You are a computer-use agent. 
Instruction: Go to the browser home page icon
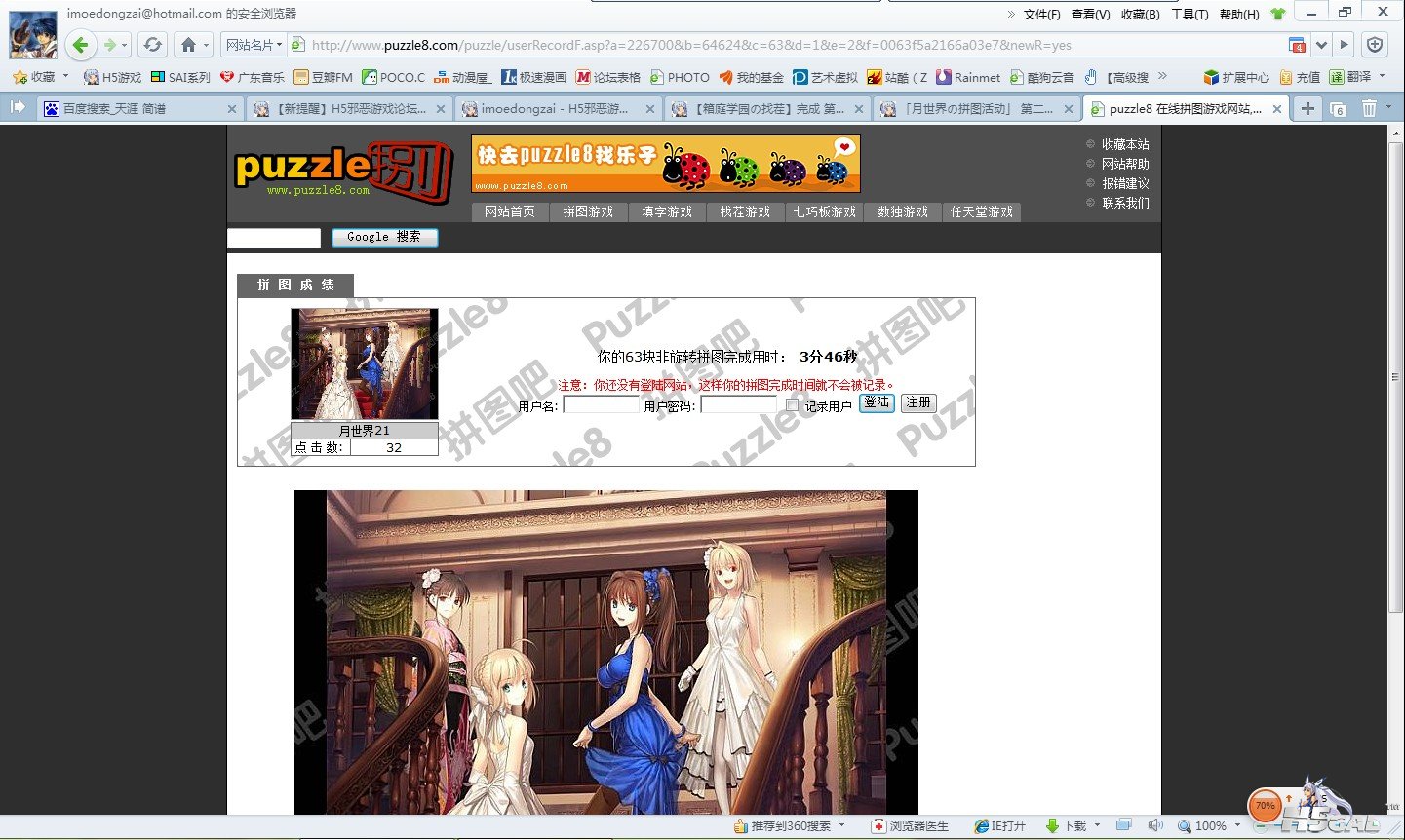188,45
